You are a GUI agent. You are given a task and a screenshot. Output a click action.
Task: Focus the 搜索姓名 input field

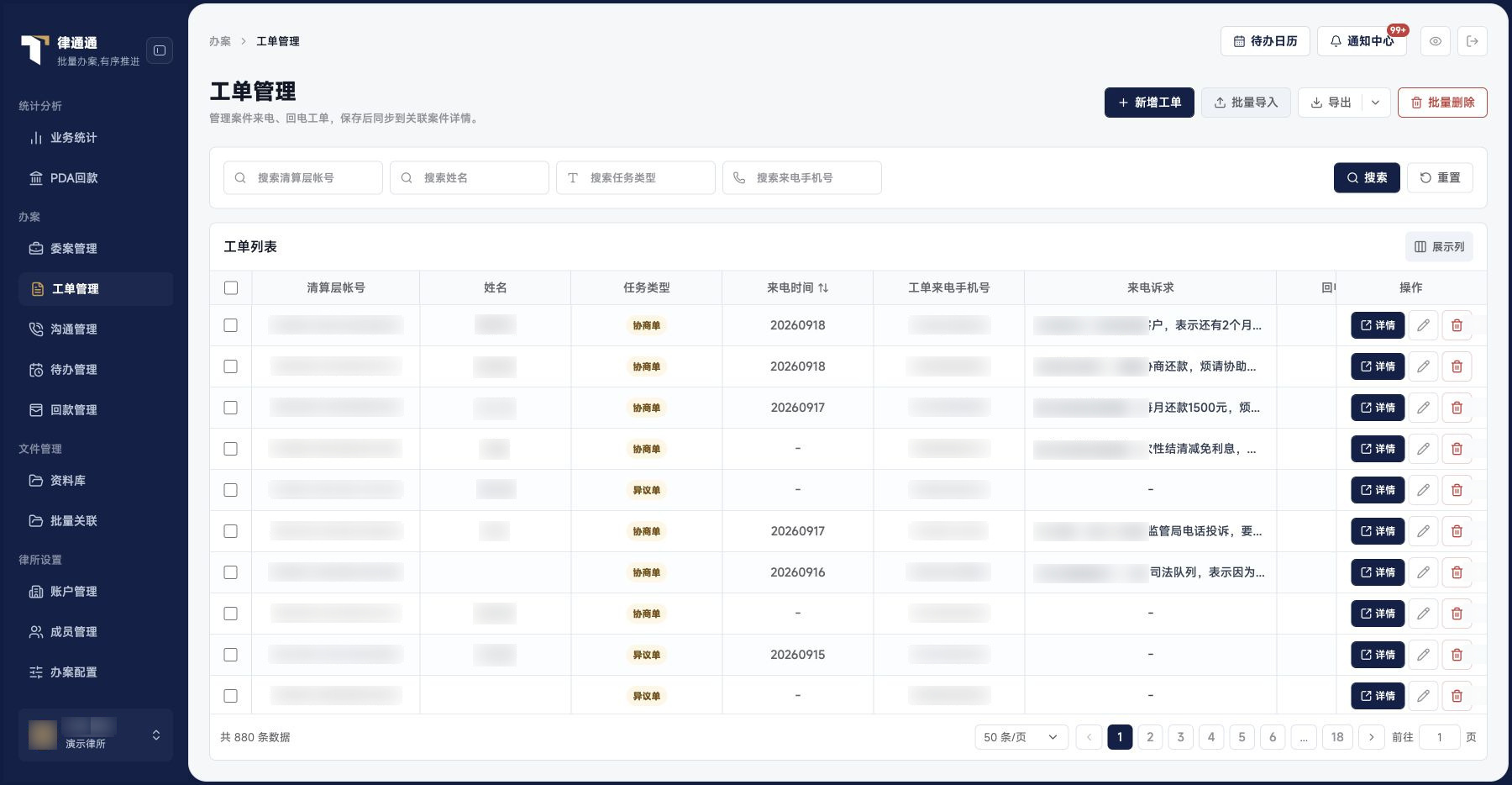point(470,178)
